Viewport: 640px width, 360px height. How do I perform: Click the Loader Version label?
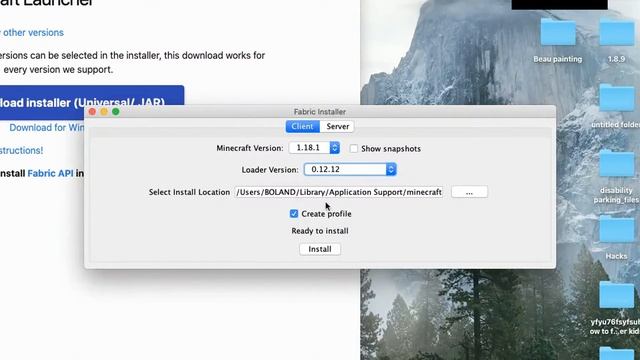point(270,170)
